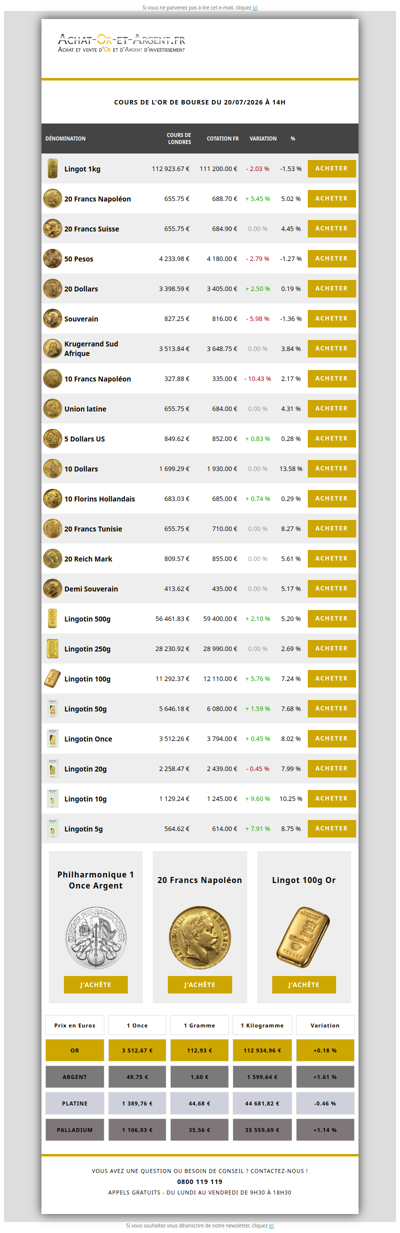Click the view-email-online link at top
The width and height of the screenshot is (400, 1233).
click(x=256, y=7)
